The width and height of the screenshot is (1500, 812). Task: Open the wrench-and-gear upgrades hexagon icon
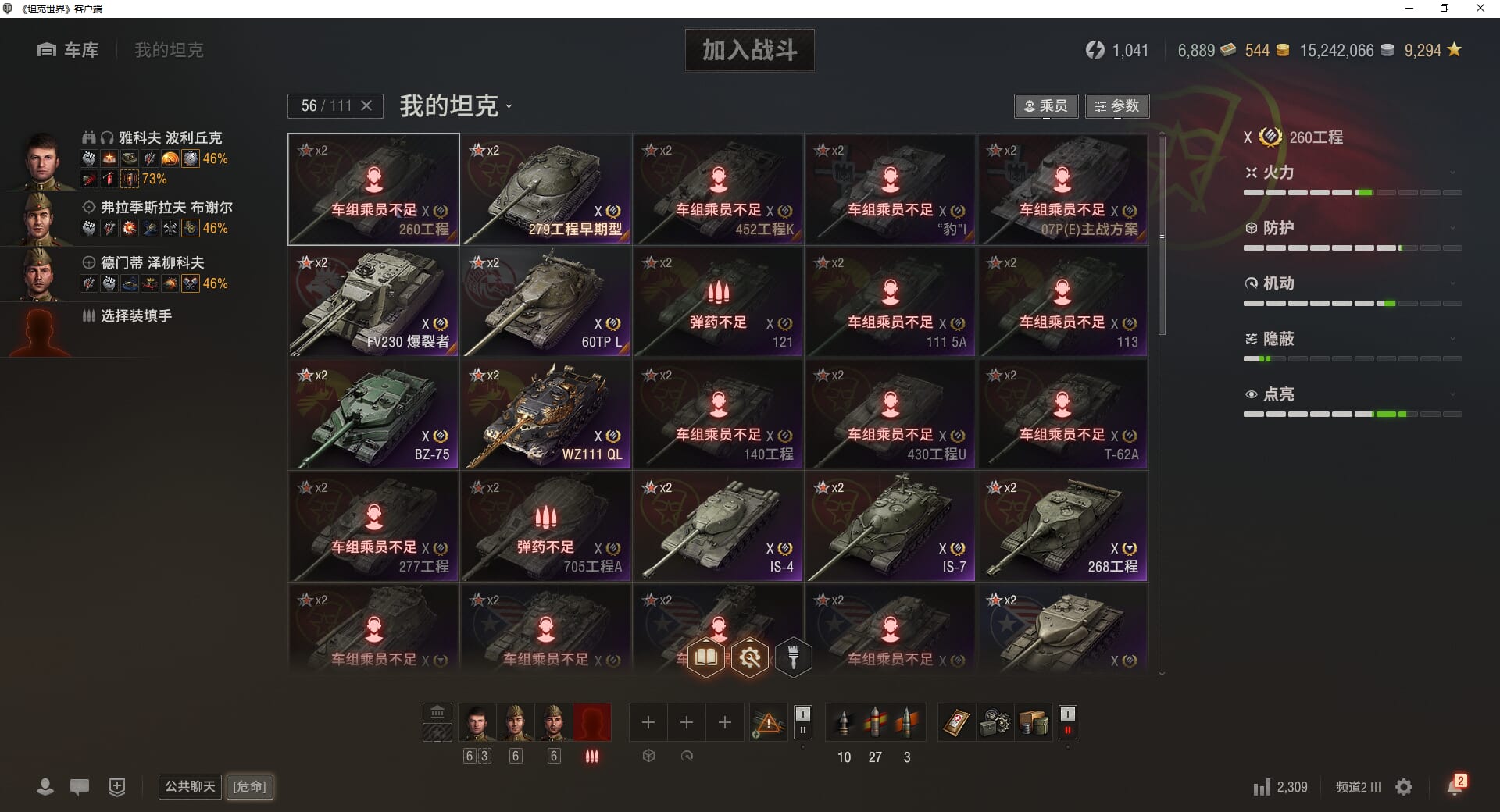(x=749, y=657)
